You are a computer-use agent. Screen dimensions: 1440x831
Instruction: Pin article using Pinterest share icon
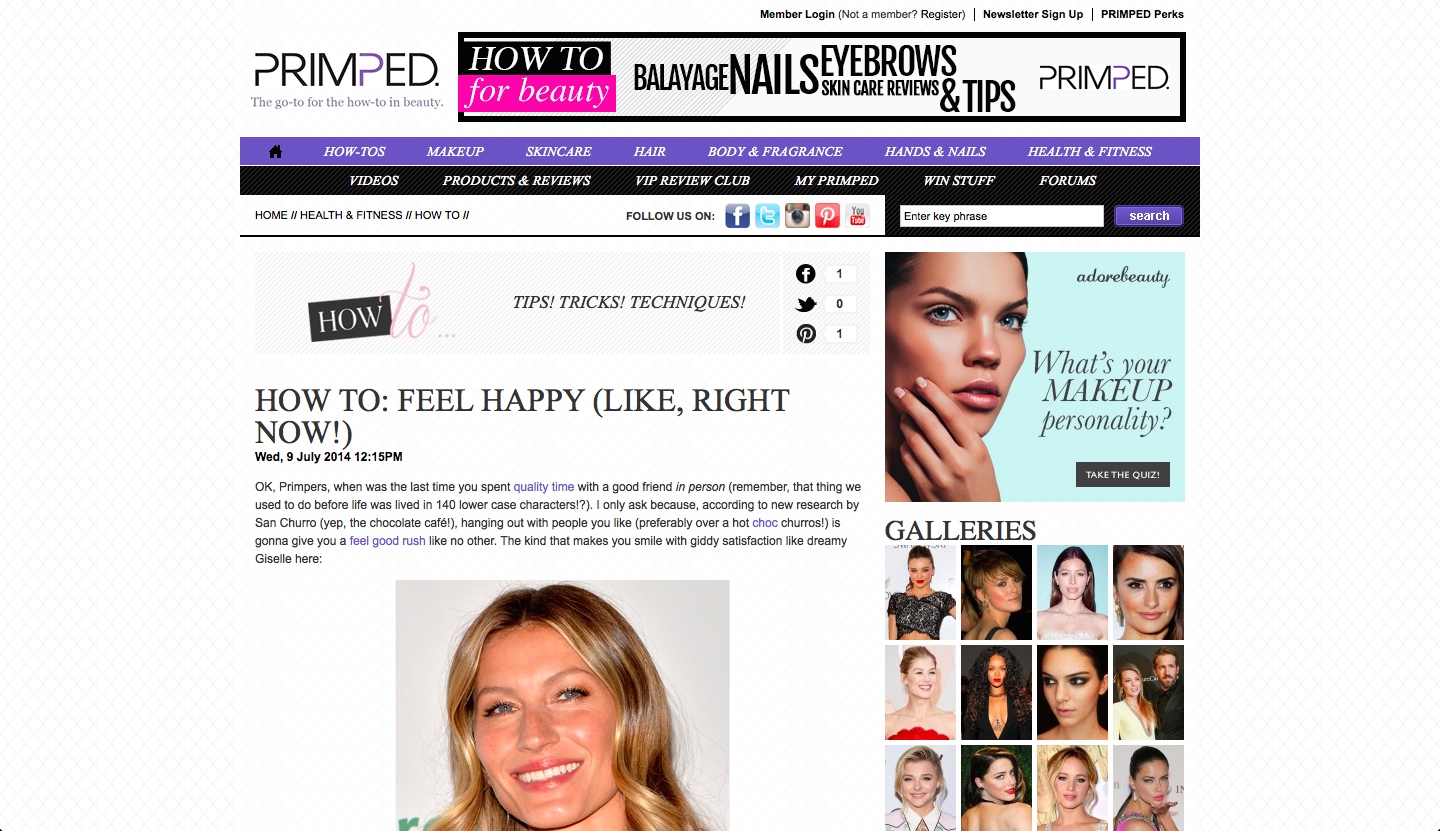coord(806,334)
